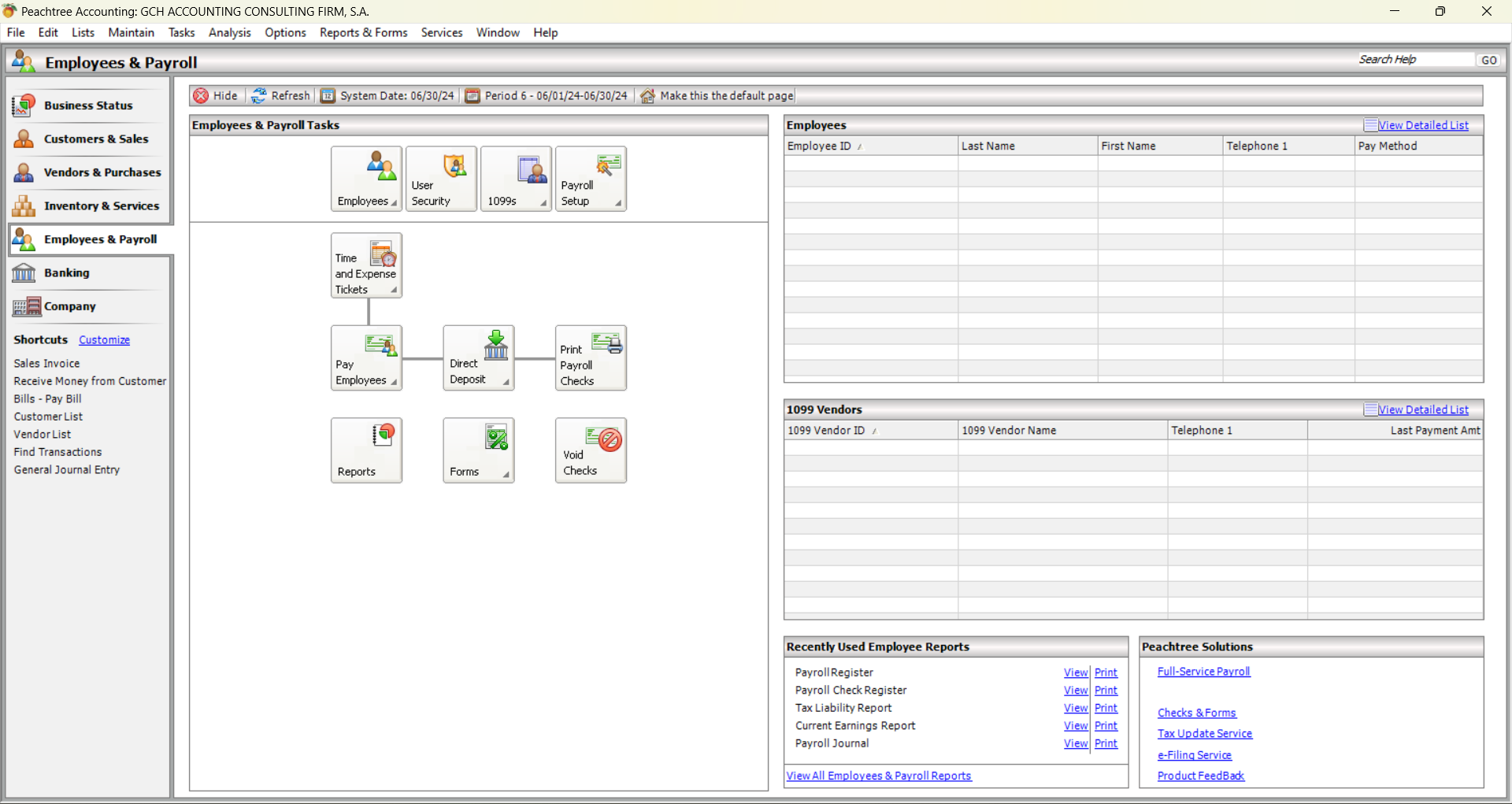The width and height of the screenshot is (1512, 804).
Task: Click the GO search button
Action: point(1488,60)
